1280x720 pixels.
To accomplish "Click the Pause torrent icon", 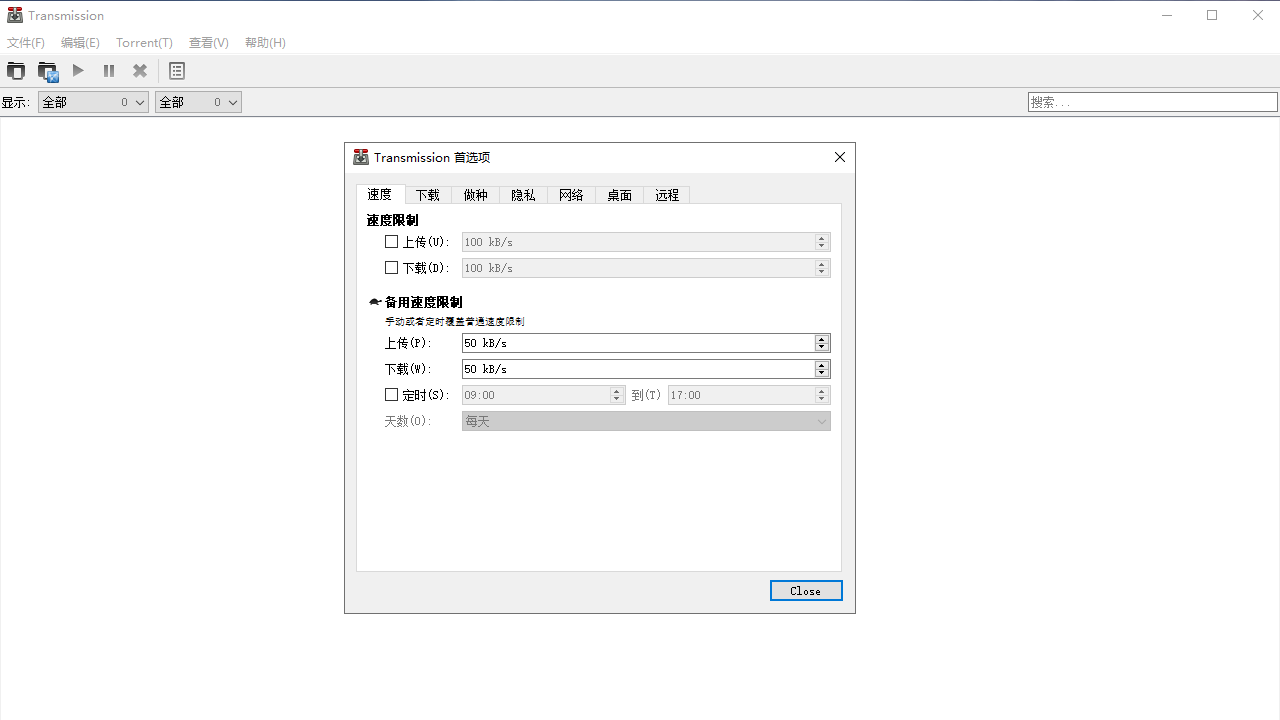I will tap(108, 71).
